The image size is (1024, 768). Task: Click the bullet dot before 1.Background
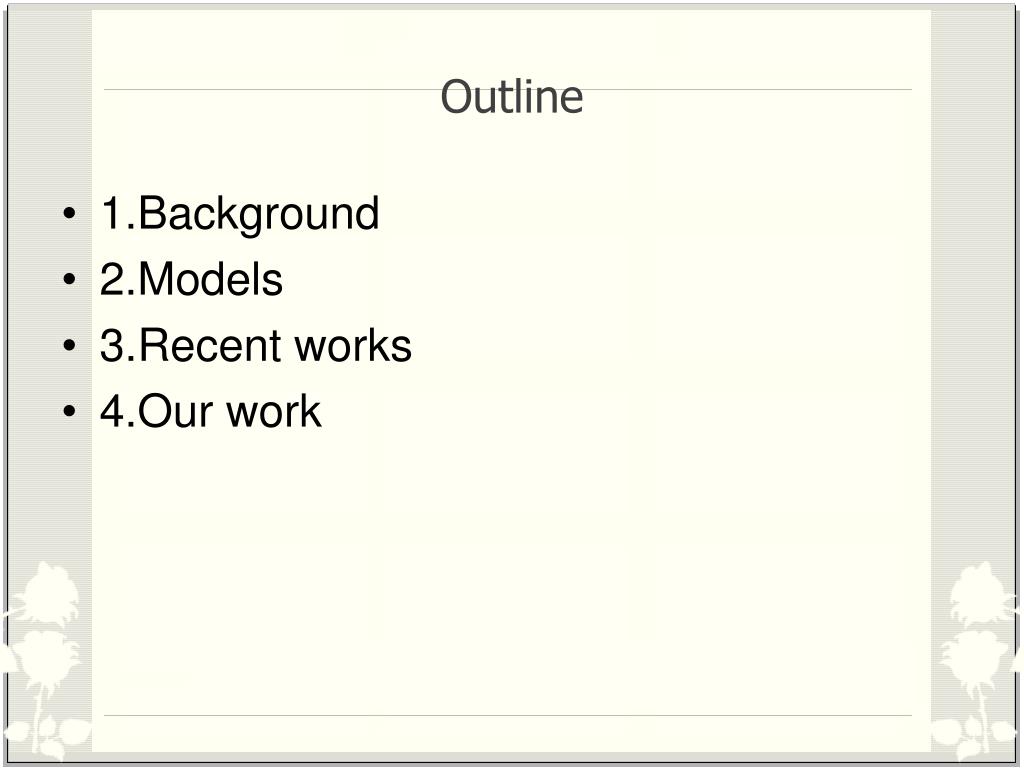70,214
